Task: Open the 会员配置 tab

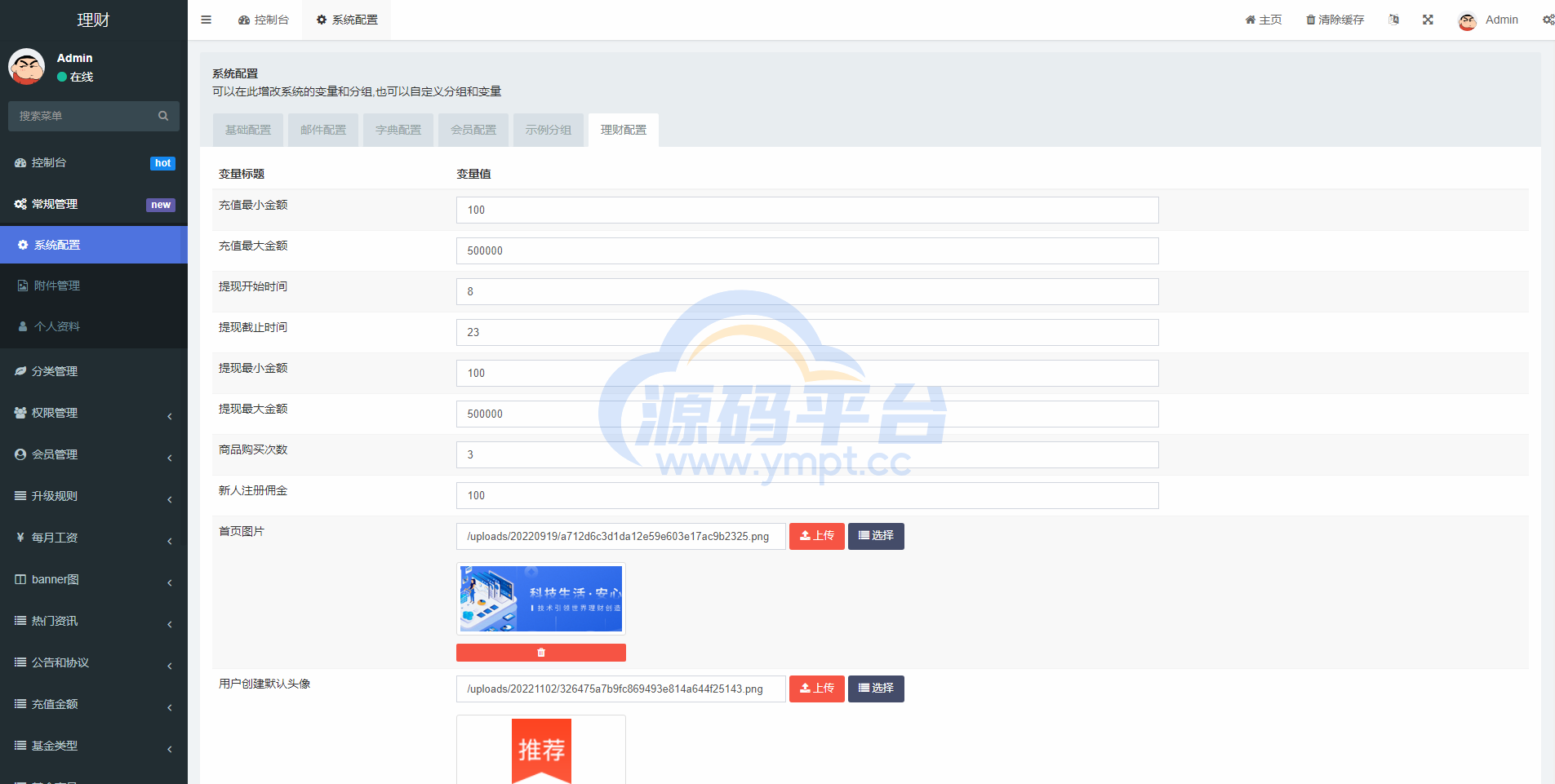Action: [x=473, y=130]
